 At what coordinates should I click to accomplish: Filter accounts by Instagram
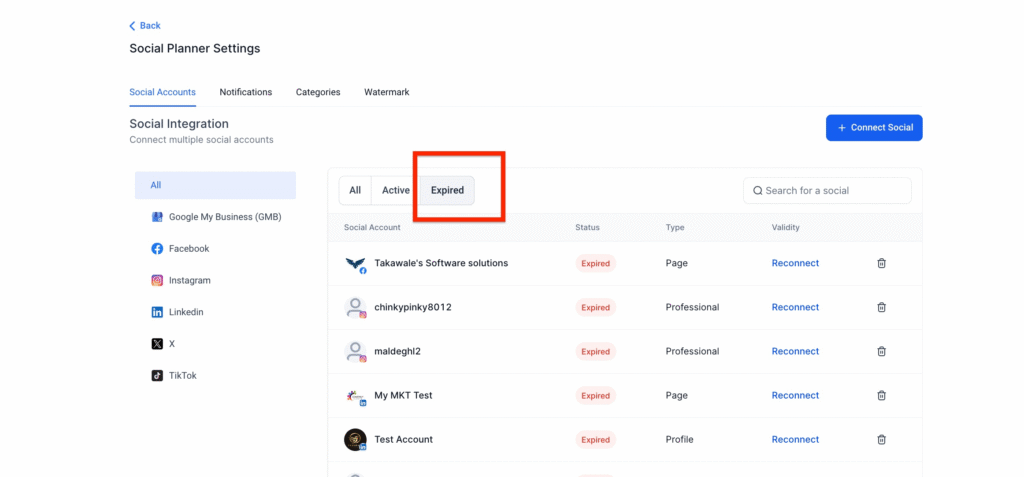[x=188, y=281]
